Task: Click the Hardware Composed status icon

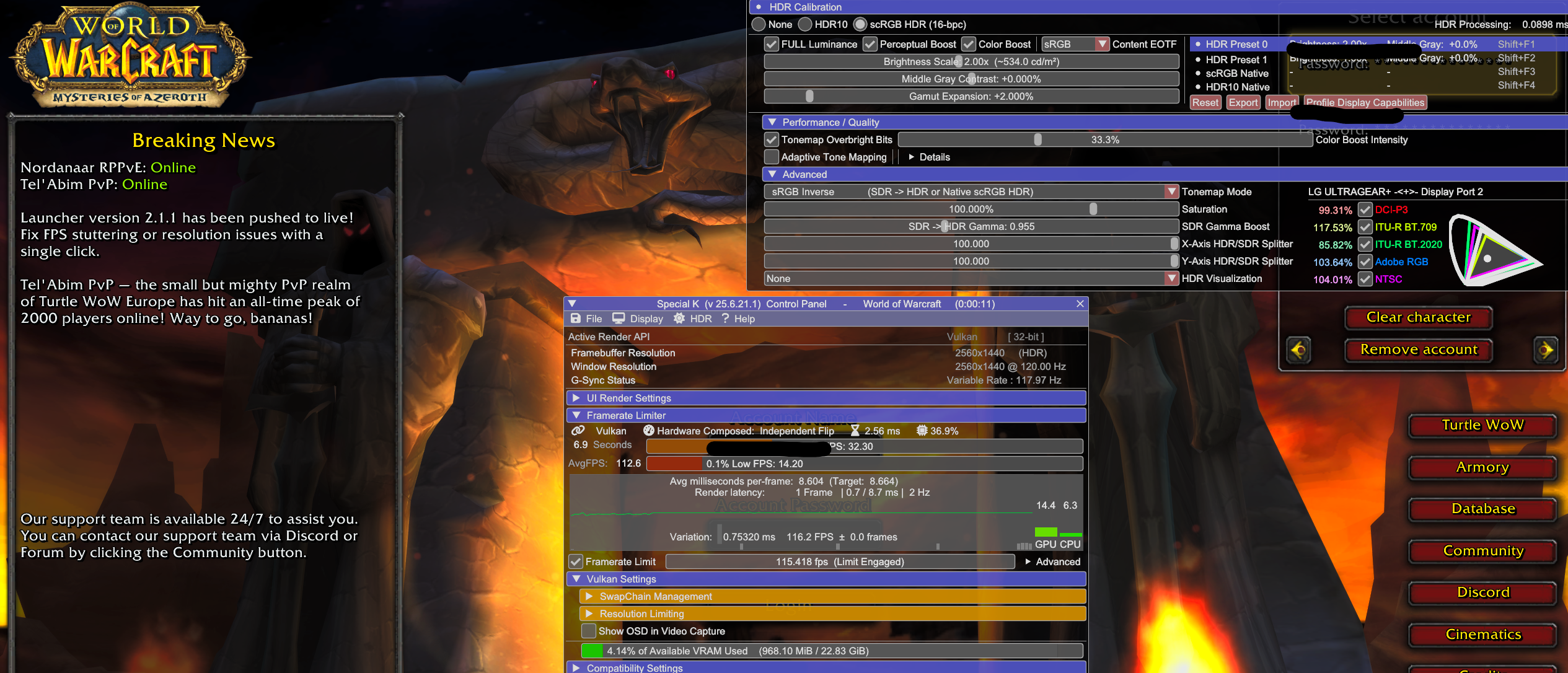Action: point(649,431)
